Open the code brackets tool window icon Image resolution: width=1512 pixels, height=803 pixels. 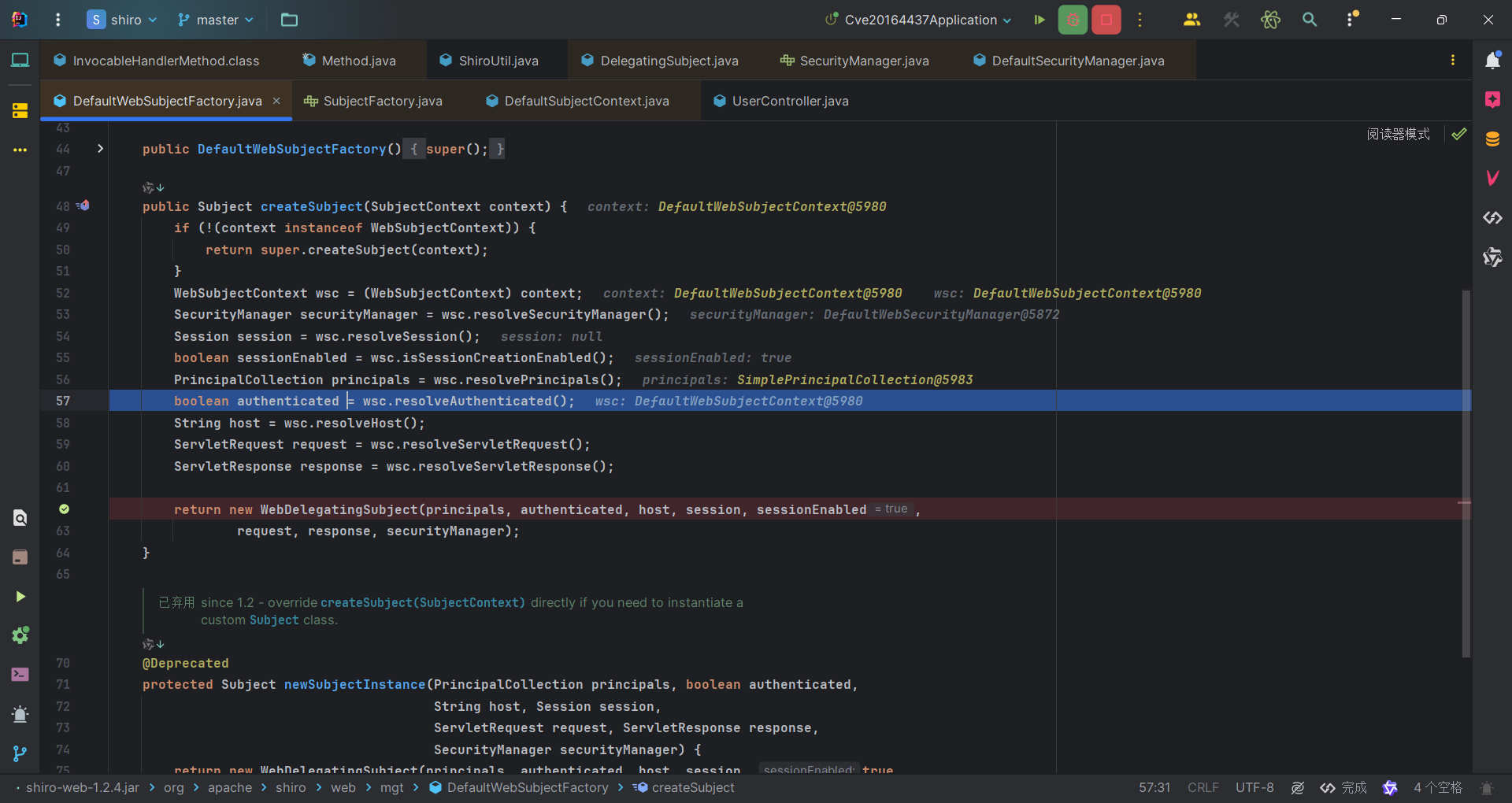(1492, 217)
